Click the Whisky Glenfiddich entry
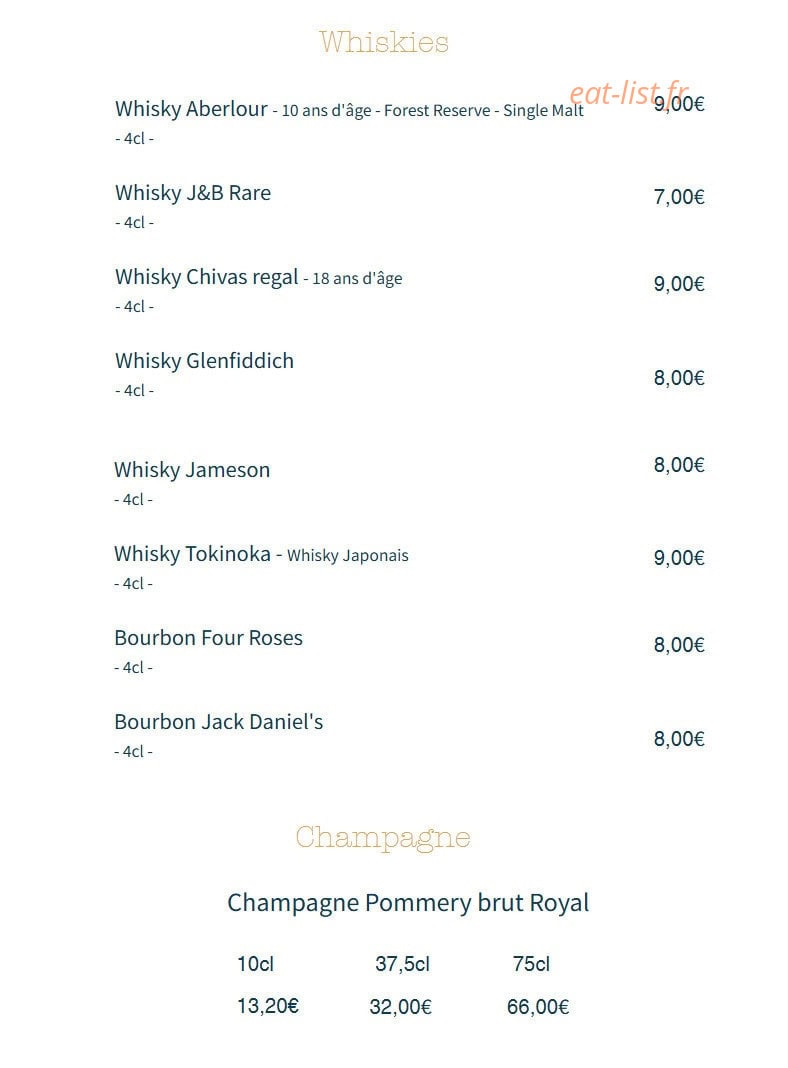Image resolution: width=788 pixels, height=1068 pixels. (204, 361)
